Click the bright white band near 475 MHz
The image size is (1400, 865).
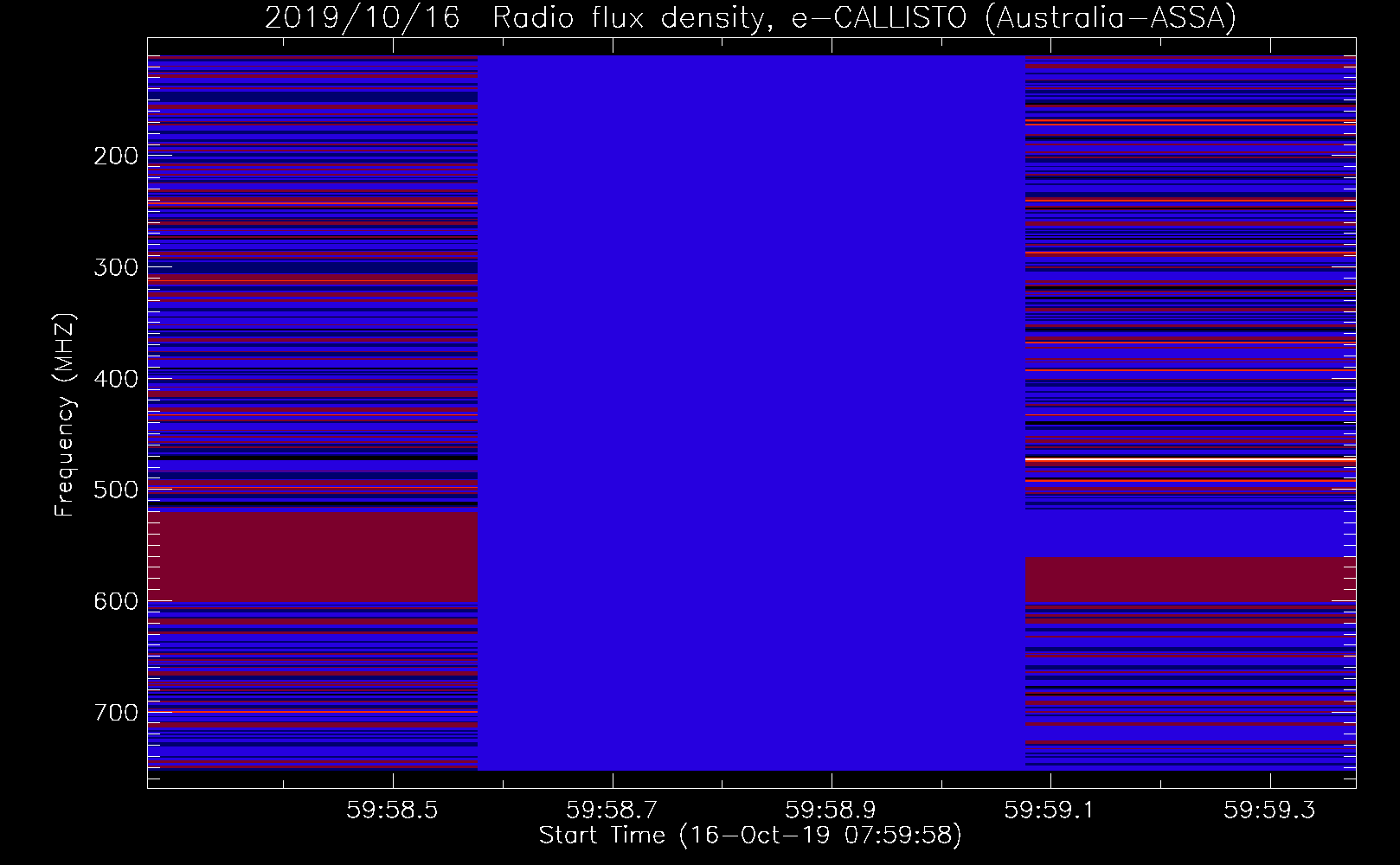(1191, 458)
